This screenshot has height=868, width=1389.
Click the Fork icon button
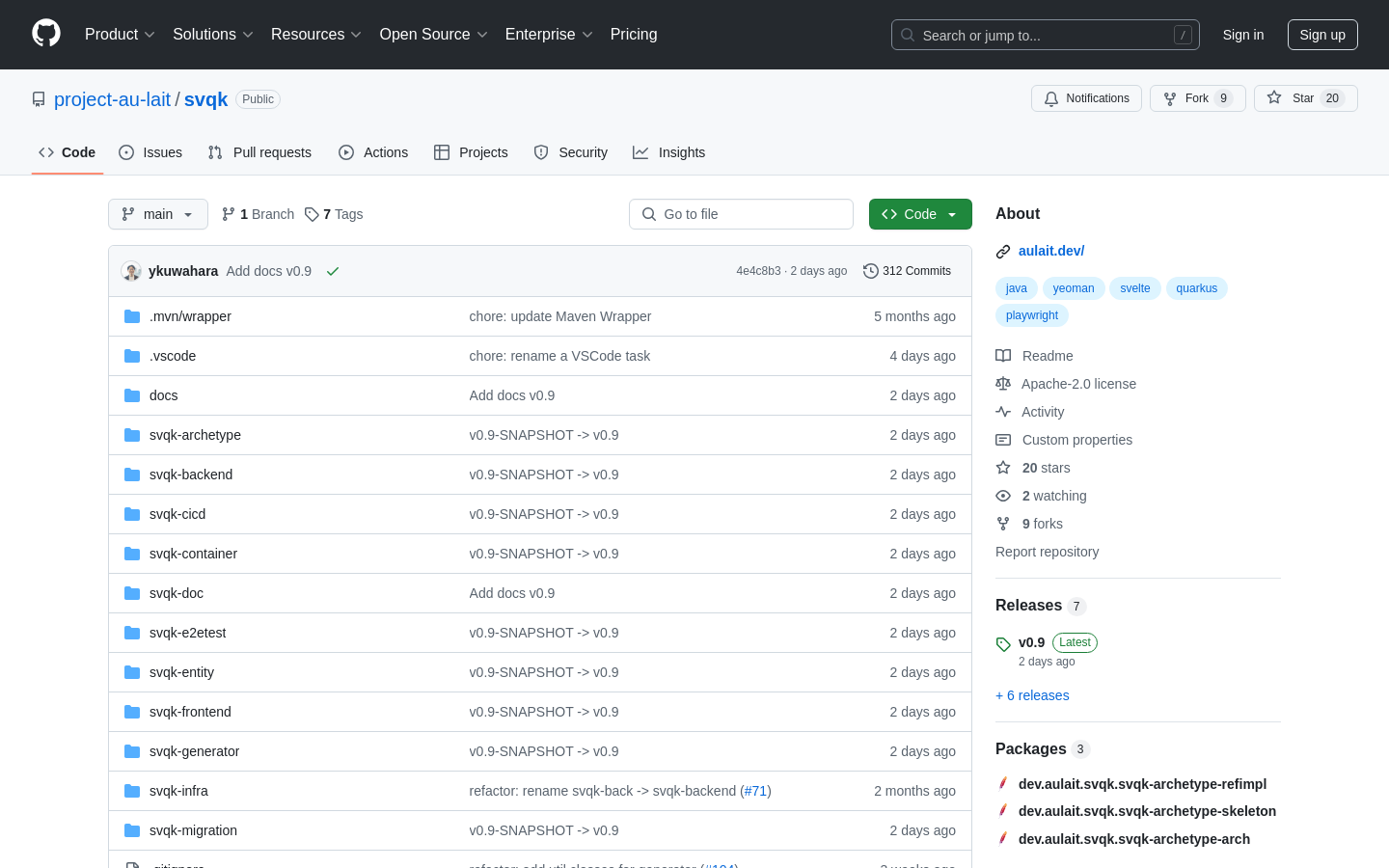click(x=1170, y=98)
